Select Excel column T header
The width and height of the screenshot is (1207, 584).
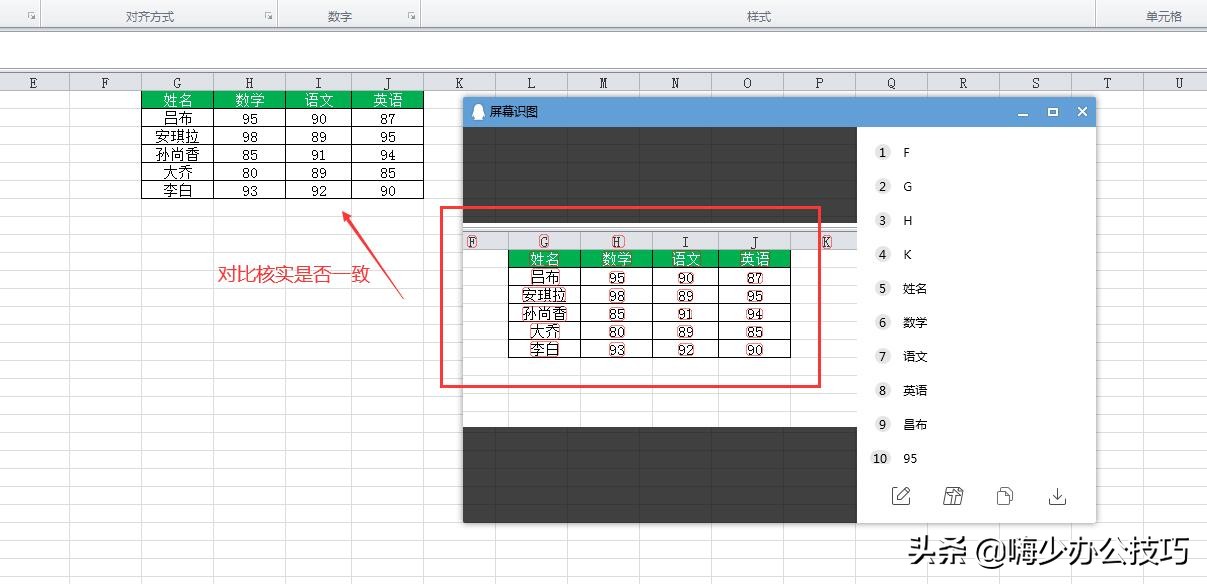[x=1107, y=83]
